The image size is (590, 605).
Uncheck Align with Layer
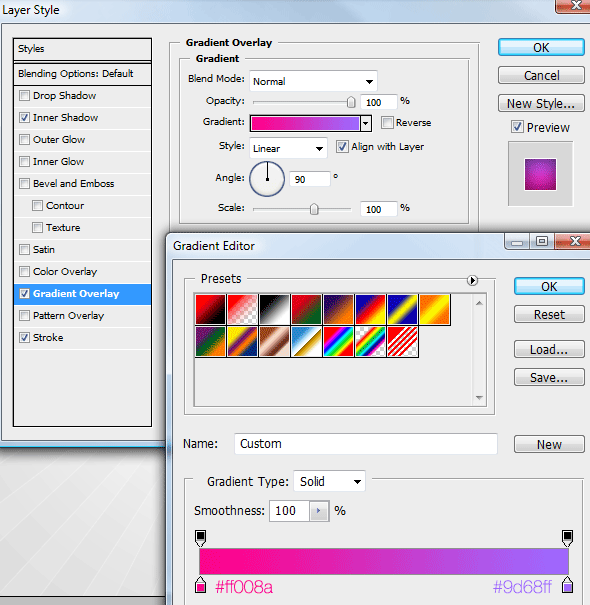click(x=342, y=147)
